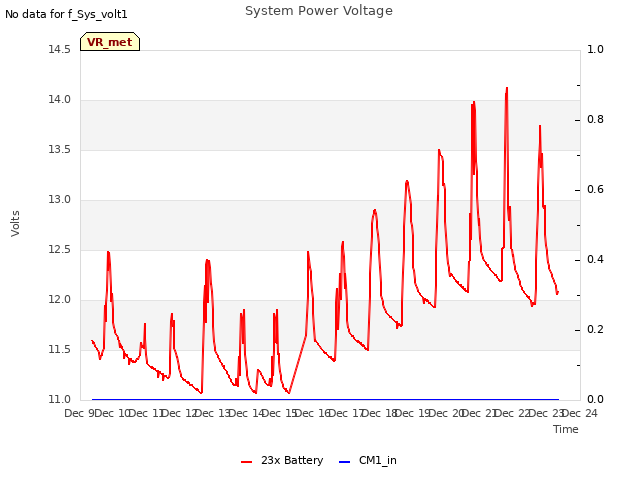
Task: Click the 13.0 left axis tick label
Action: [60, 200]
